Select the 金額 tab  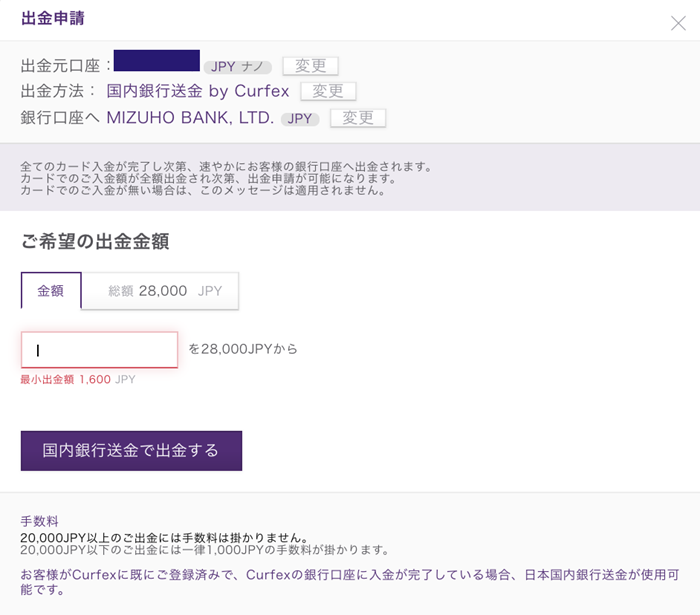[51, 291]
